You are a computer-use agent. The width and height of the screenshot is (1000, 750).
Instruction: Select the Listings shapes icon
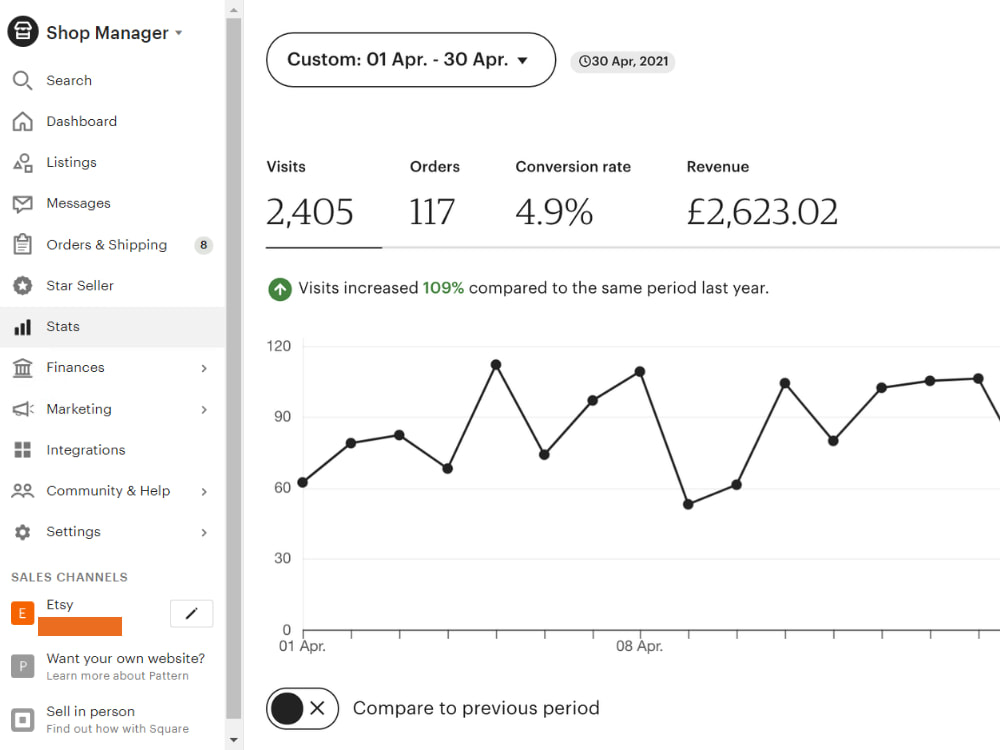[x=22, y=163]
